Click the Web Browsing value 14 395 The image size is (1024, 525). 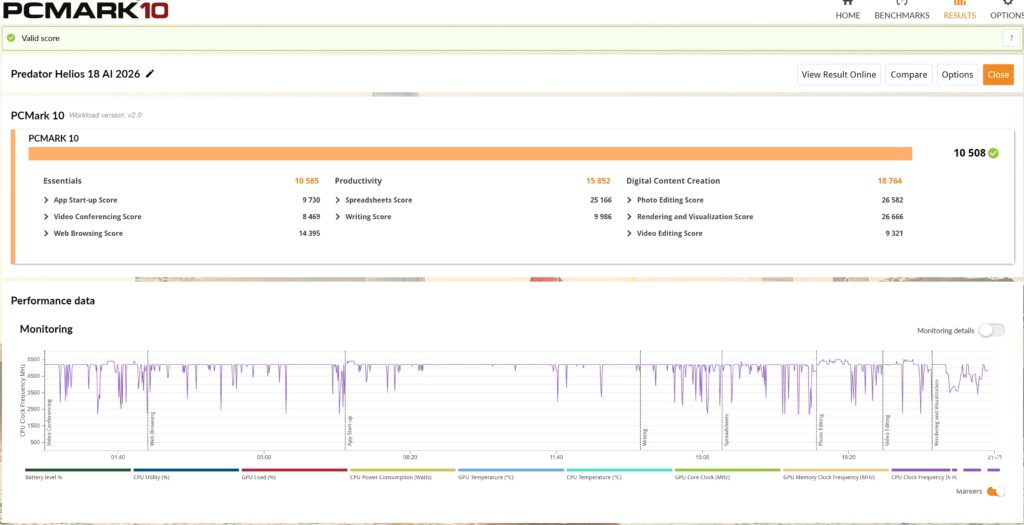pyautogui.click(x=309, y=233)
